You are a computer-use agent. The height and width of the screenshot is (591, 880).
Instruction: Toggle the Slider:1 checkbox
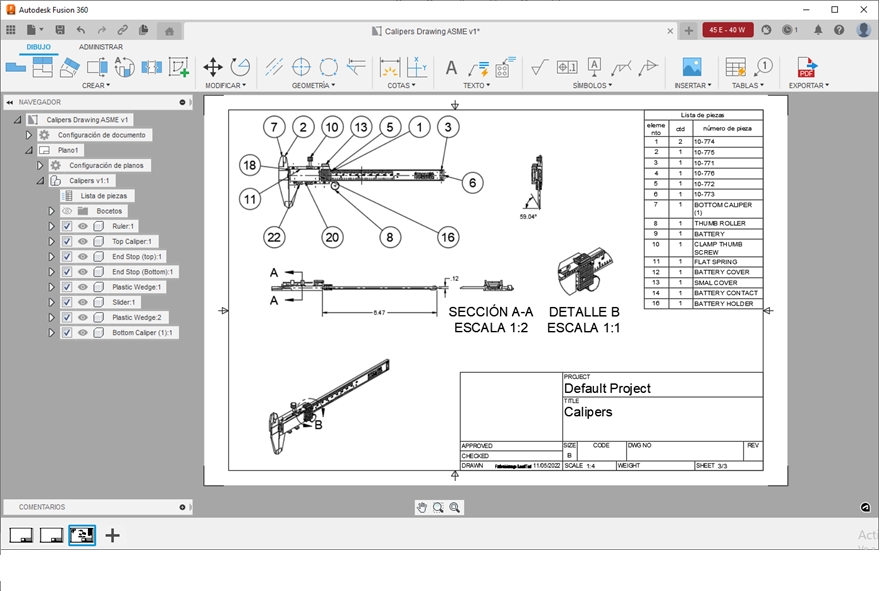(67, 302)
